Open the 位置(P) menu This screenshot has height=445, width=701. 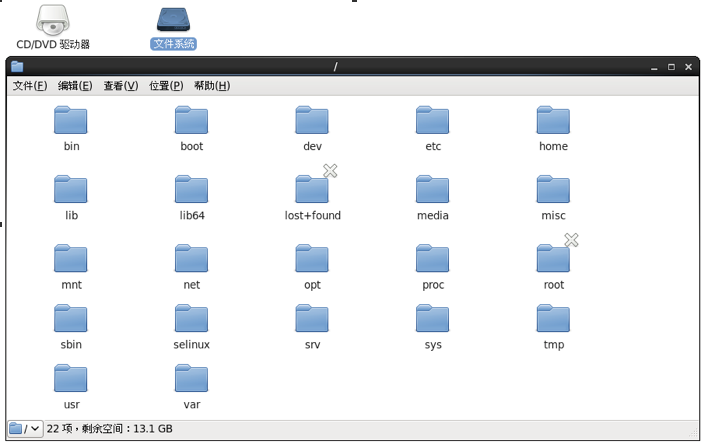[x=166, y=86]
